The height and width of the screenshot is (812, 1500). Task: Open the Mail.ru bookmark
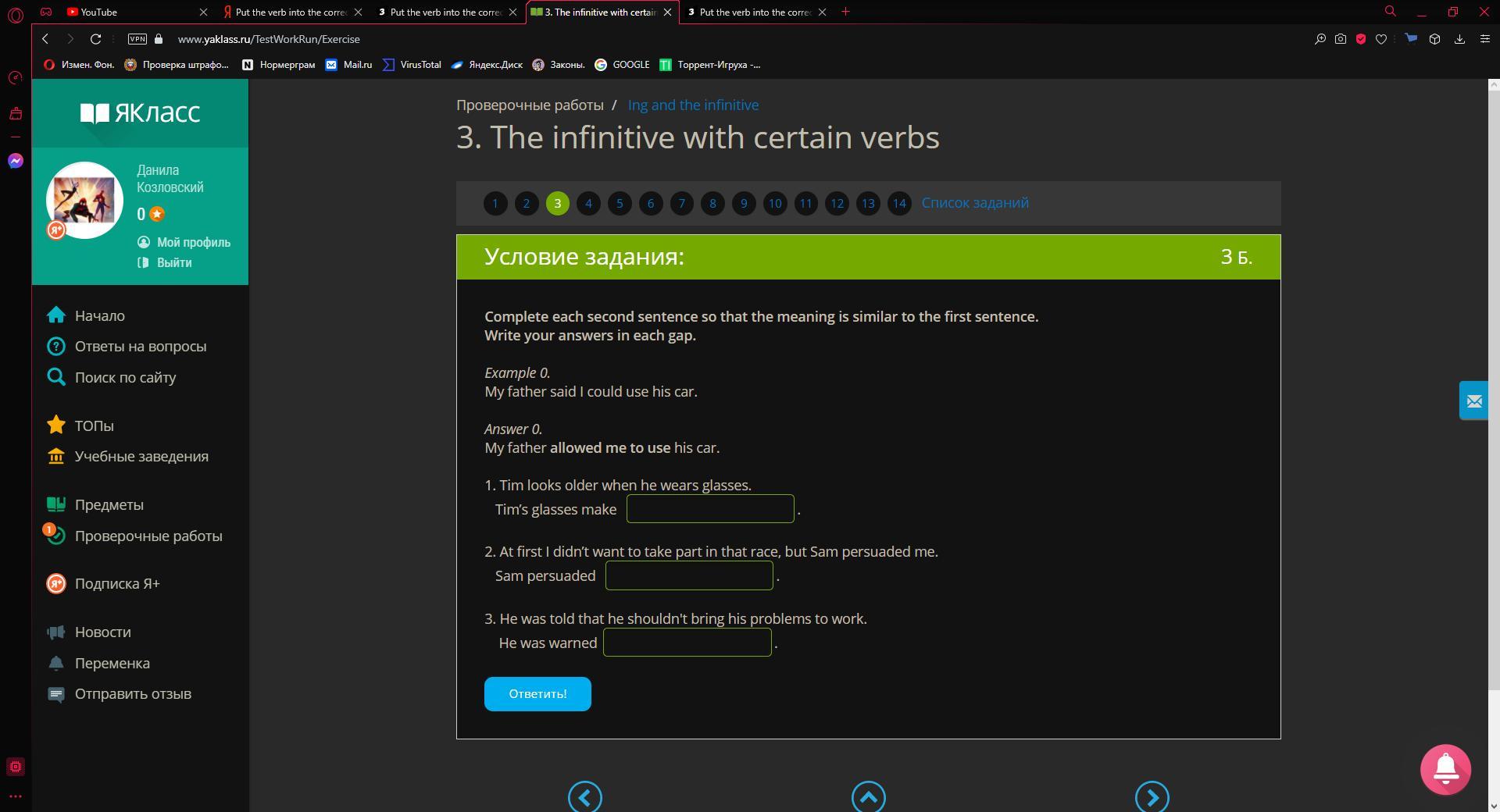click(349, 65)
